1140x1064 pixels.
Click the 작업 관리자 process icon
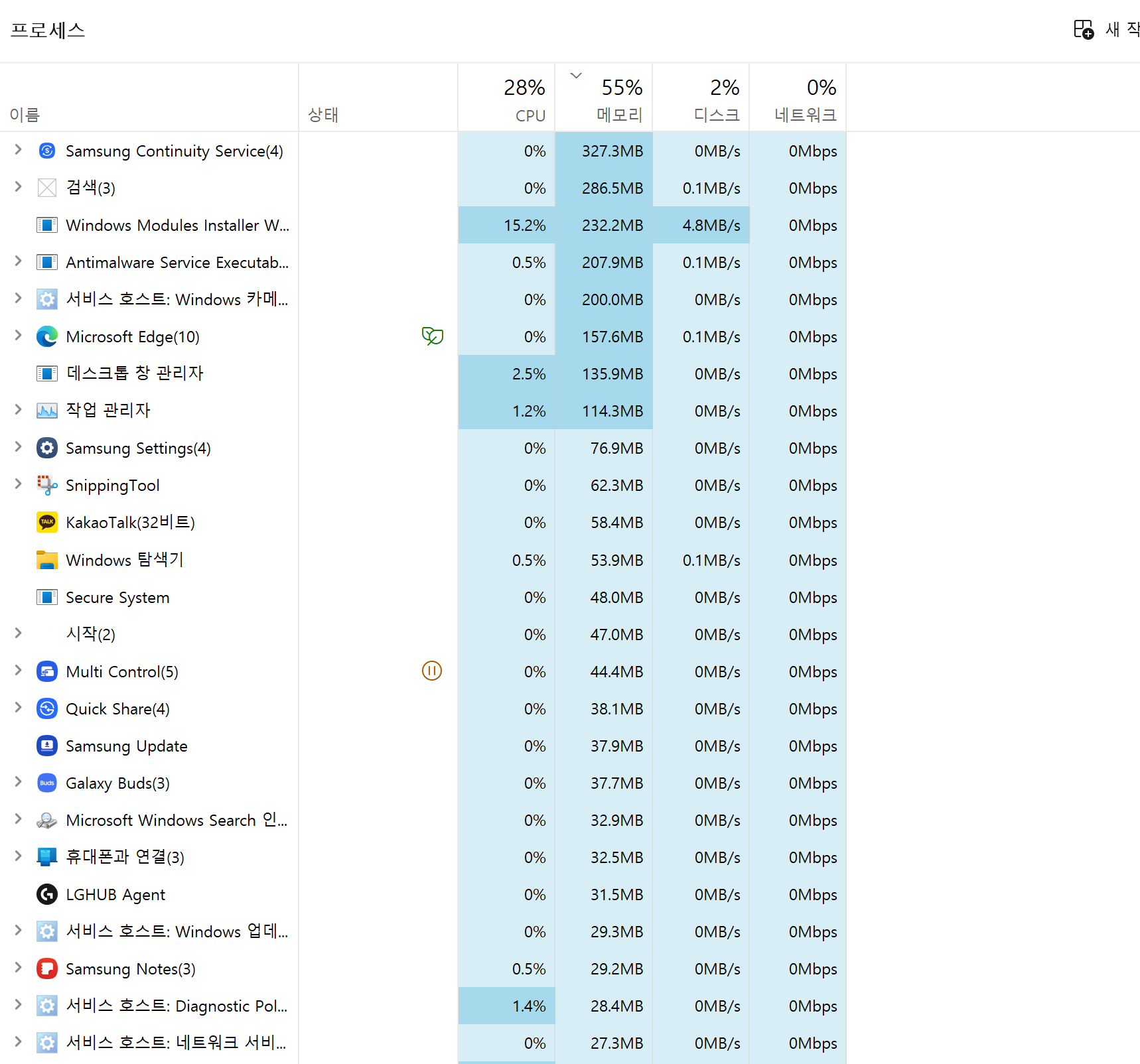[x=46, y=411]
